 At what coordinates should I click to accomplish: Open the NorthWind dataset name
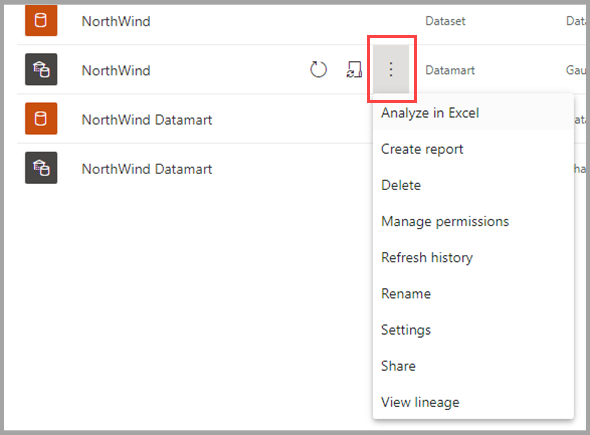(x=116, y=21)
